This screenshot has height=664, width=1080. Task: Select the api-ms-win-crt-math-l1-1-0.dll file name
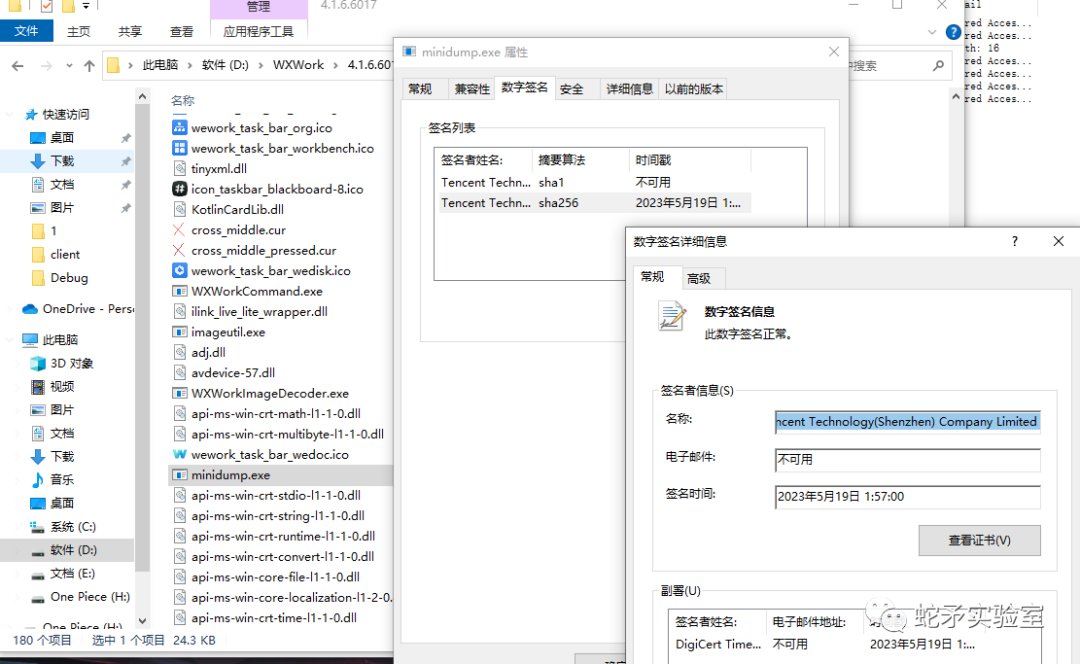coord(276,414)
